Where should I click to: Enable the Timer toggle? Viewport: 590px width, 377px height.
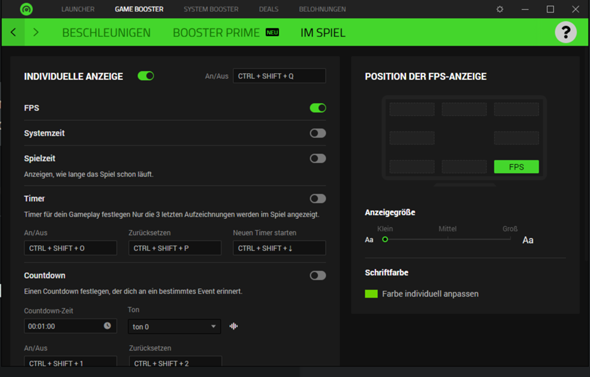(318, 199)
